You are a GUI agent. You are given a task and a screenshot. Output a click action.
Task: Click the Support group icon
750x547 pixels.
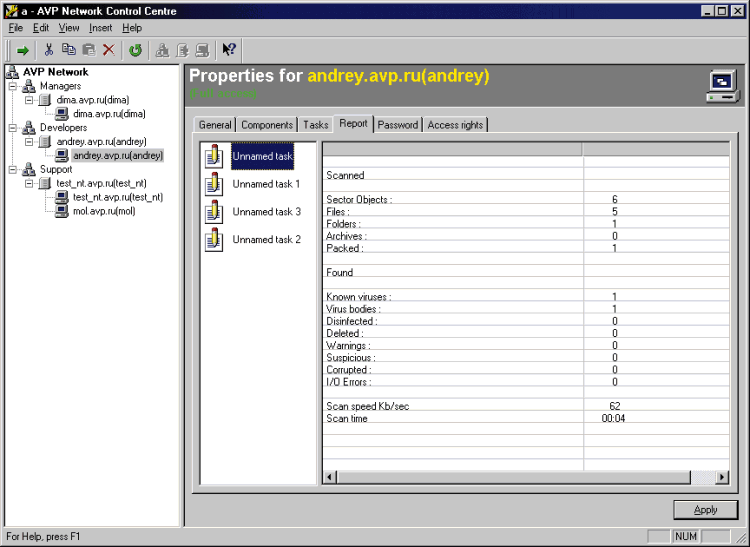click(x=29, y=169)
